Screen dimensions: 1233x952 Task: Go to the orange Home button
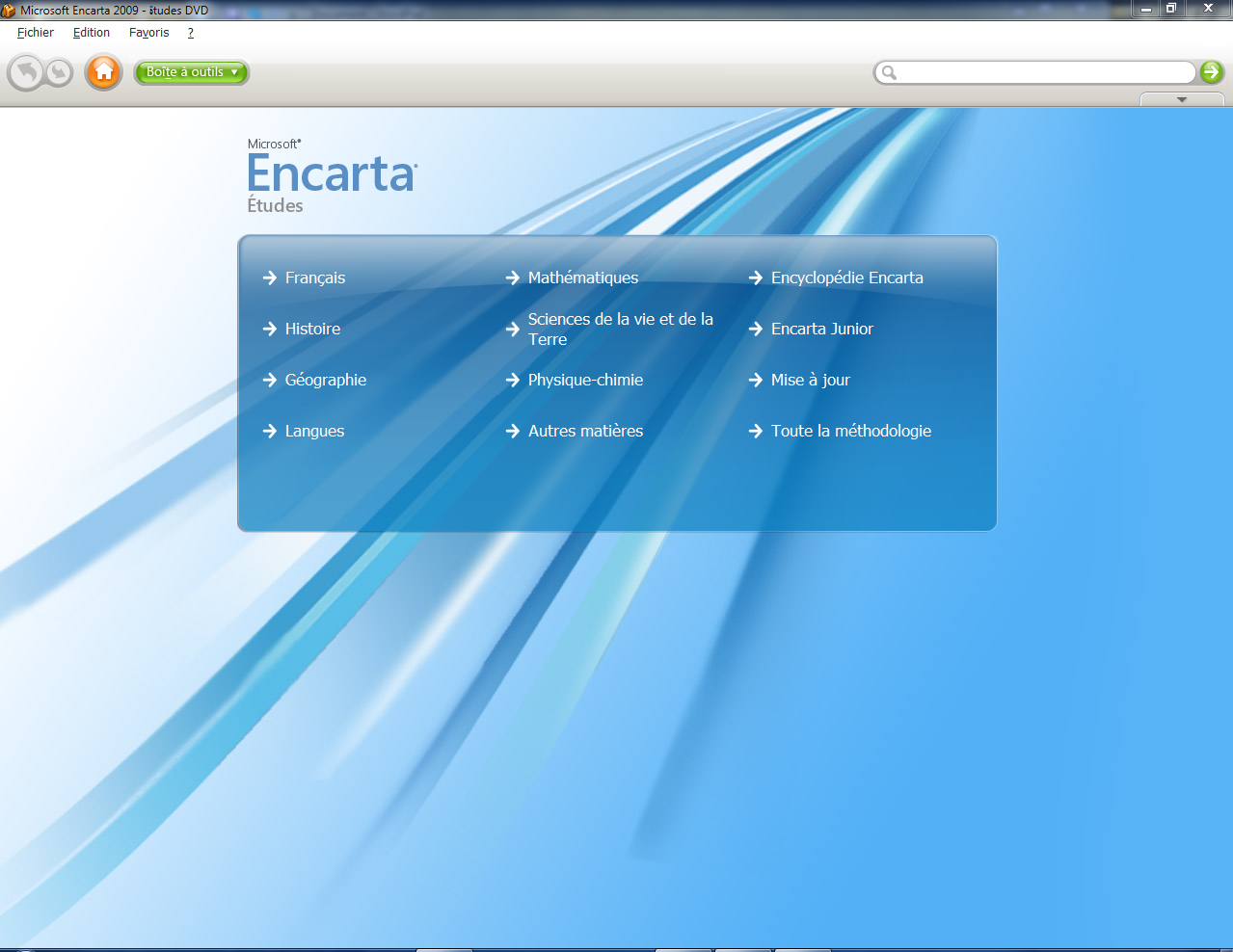(x=104, y=72)
